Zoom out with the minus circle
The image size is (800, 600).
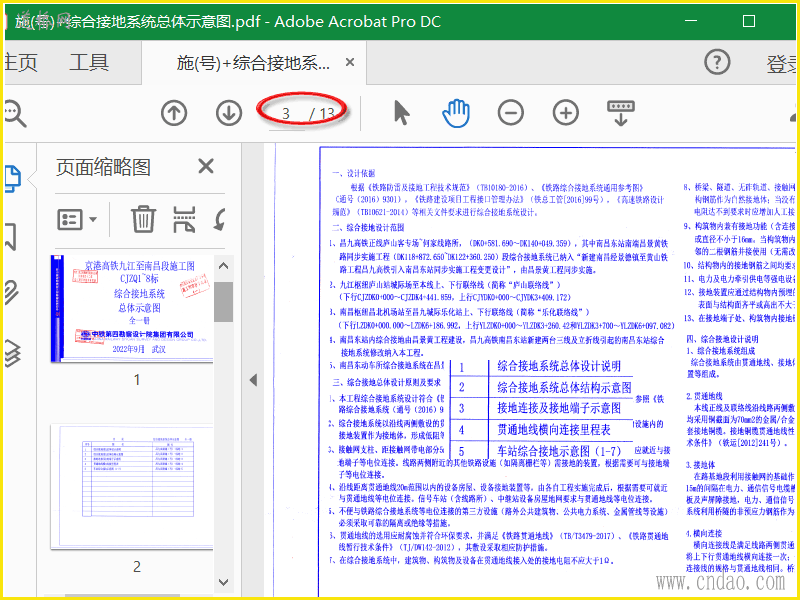(511, 113)
